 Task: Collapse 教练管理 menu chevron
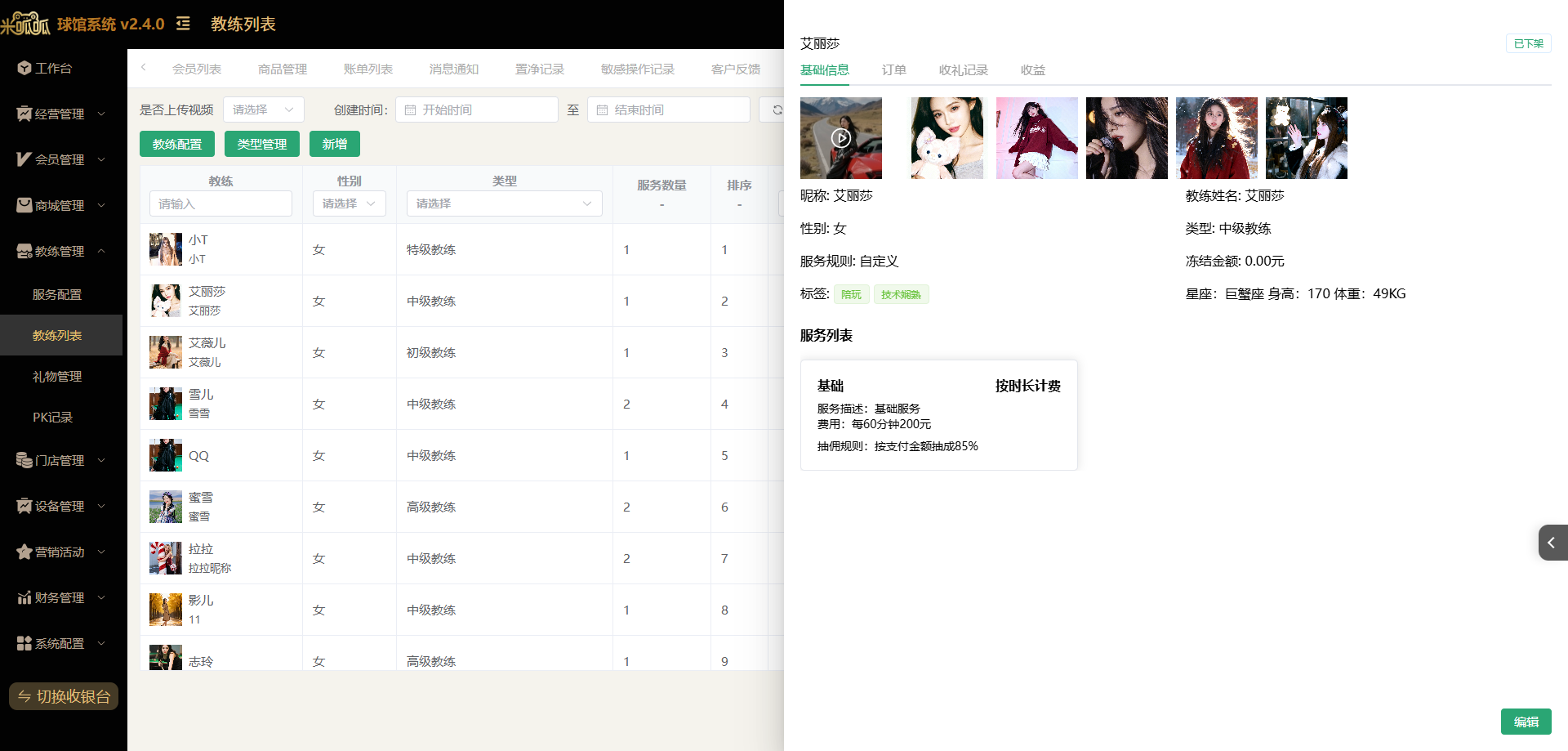101,251
